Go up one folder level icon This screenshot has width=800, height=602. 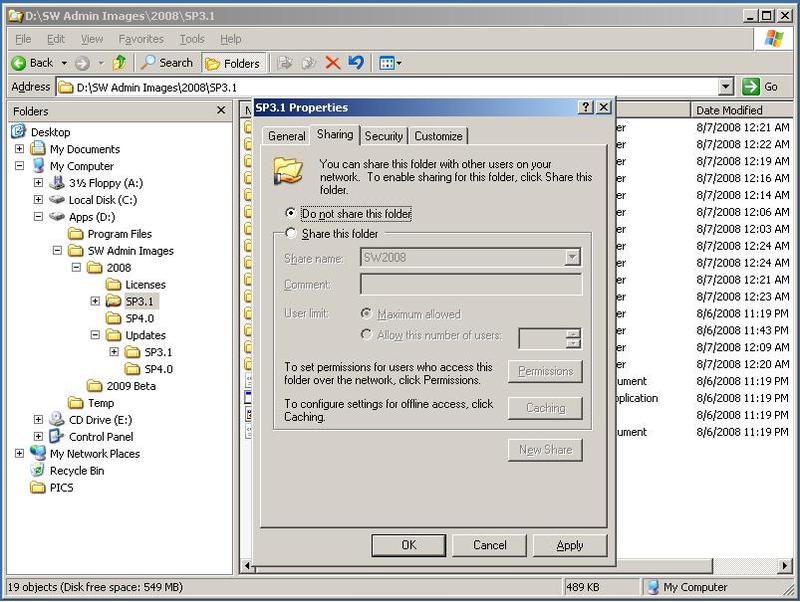119,63
